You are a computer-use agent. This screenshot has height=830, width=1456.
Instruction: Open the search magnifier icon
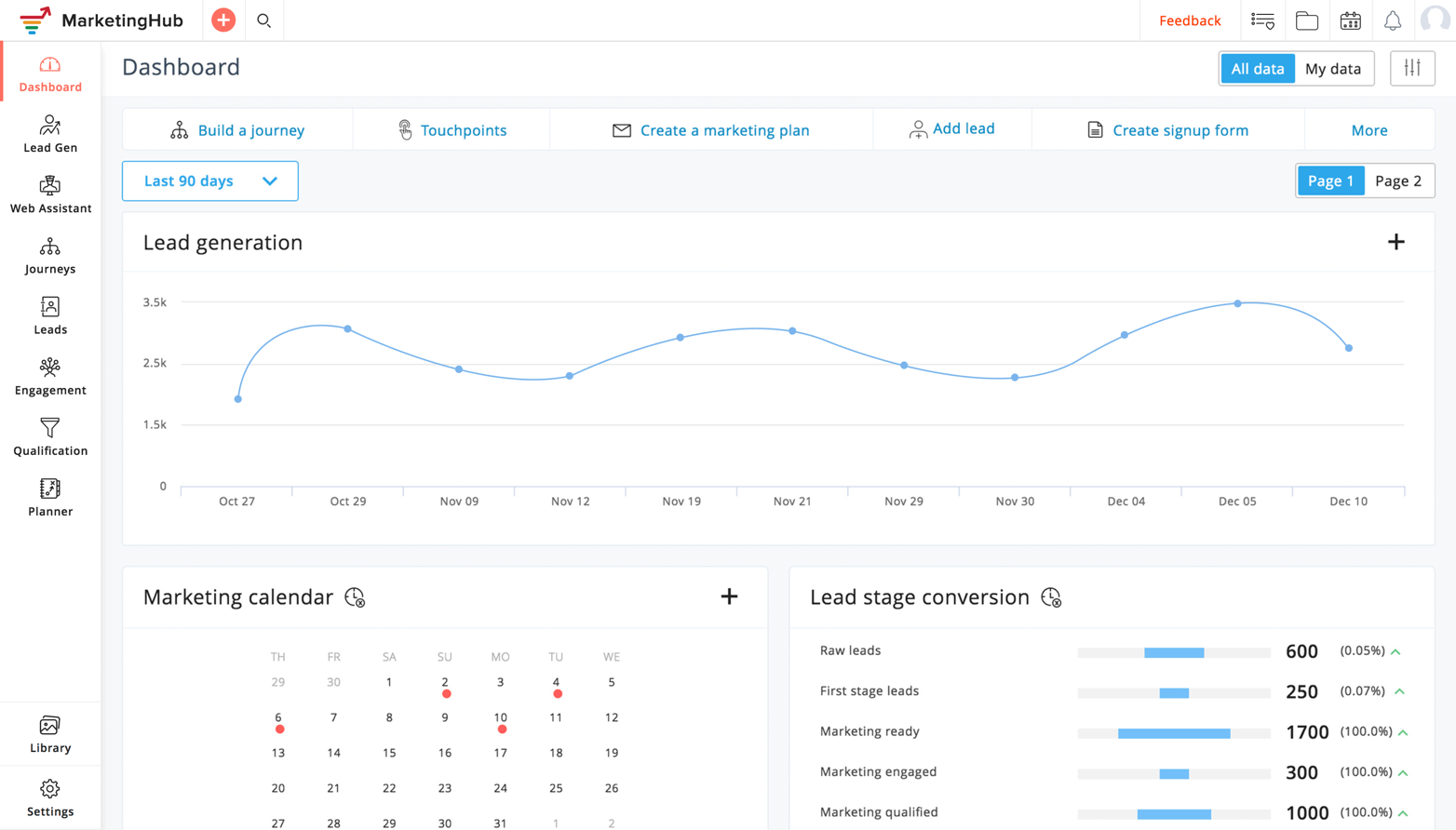click(x=264, y=20)
